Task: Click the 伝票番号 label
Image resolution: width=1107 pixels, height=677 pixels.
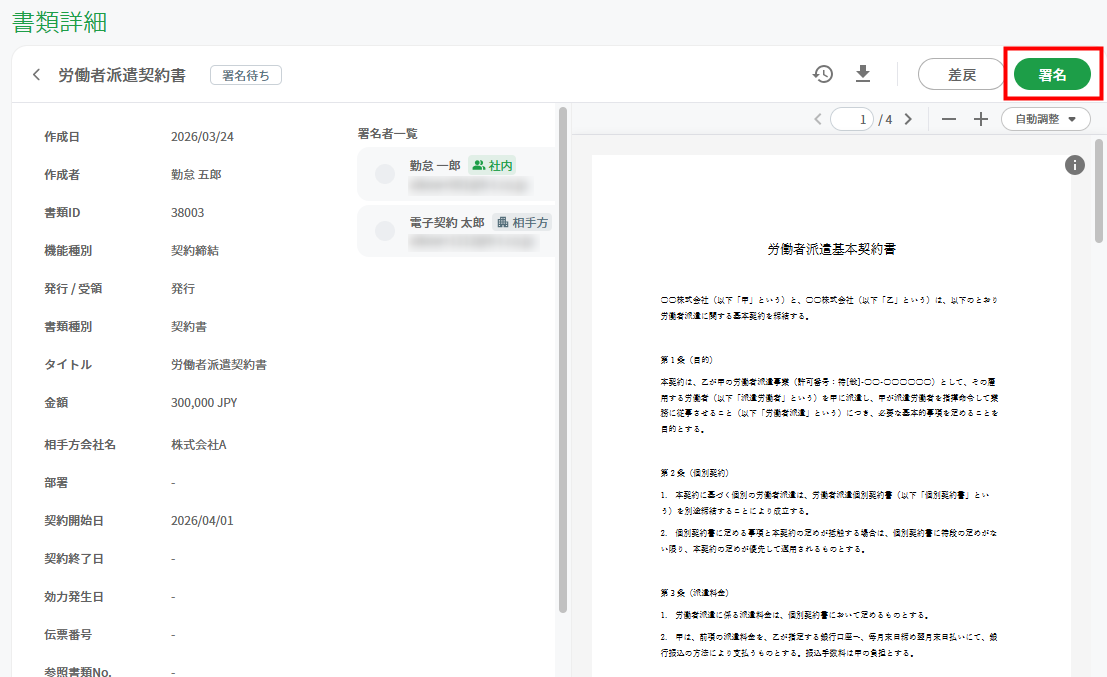Action: pos(68,634)
